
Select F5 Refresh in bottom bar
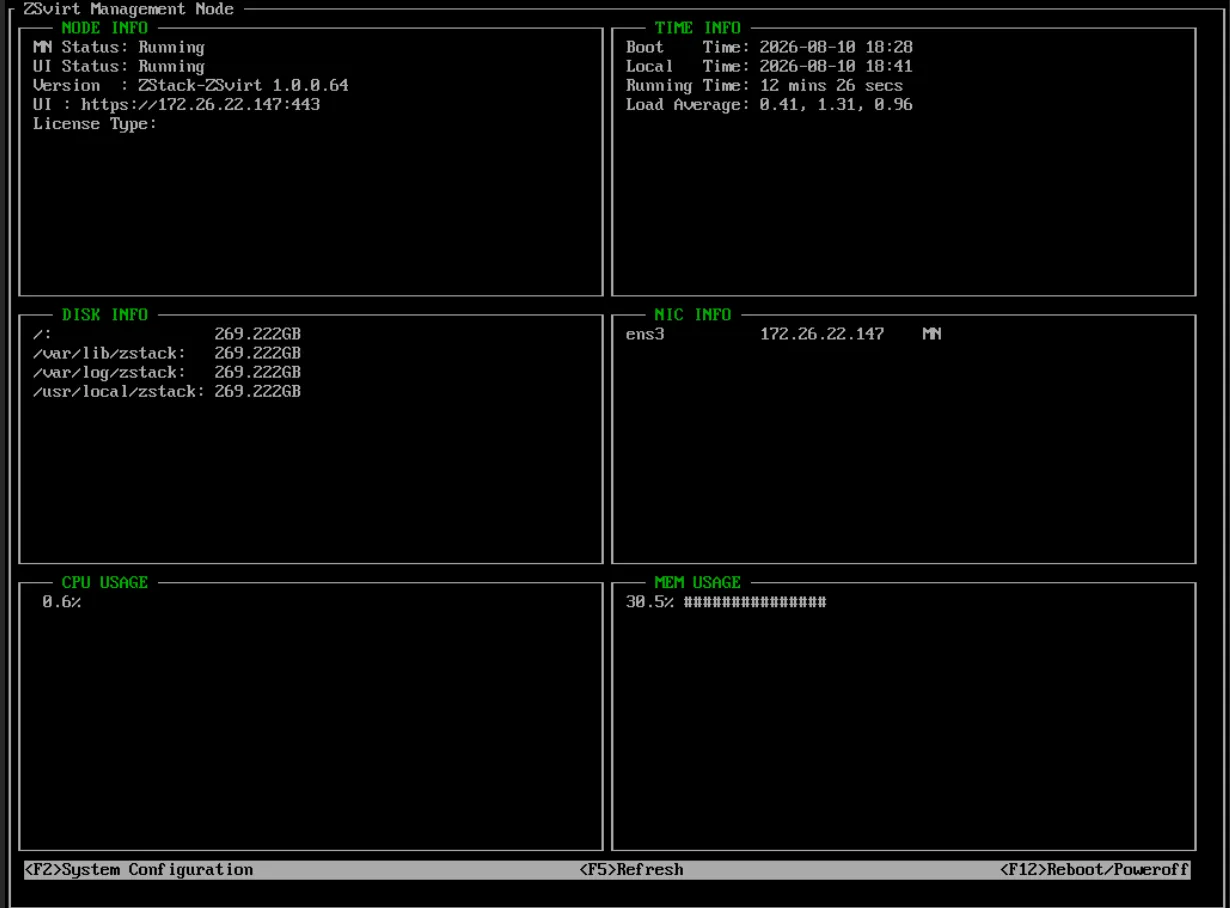point(631,869)
